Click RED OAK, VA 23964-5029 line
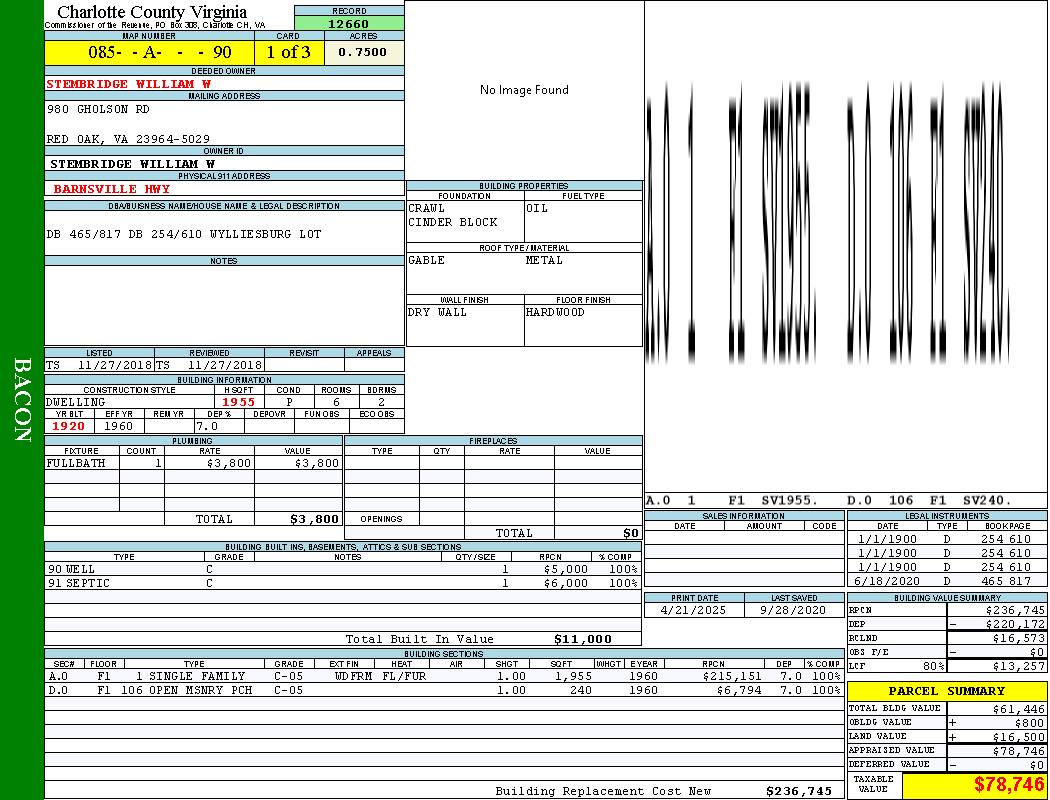Image resolution: width=1050 pixels, height=800 pixels. 128,139
